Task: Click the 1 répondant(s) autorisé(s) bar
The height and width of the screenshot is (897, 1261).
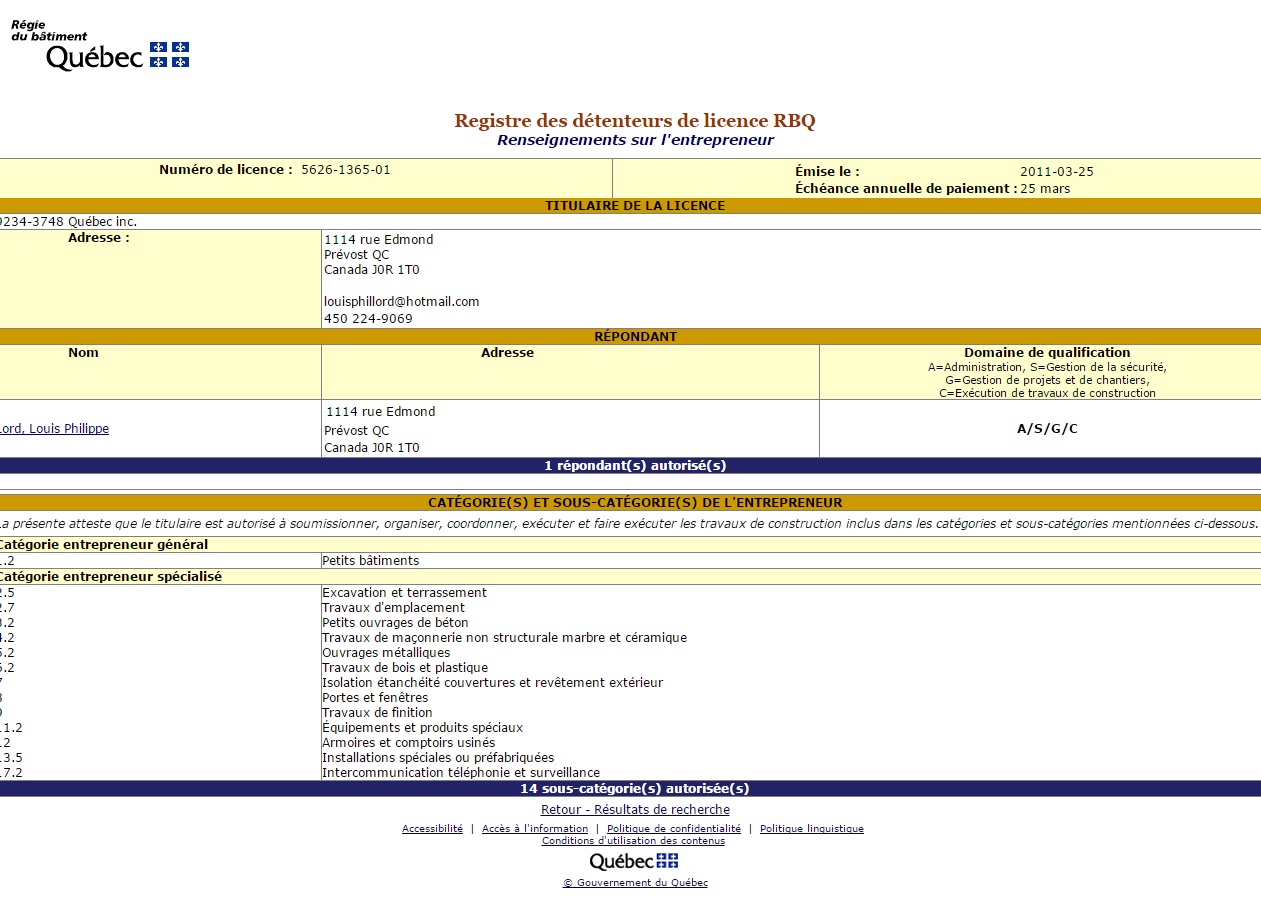Action: [630, 466]
